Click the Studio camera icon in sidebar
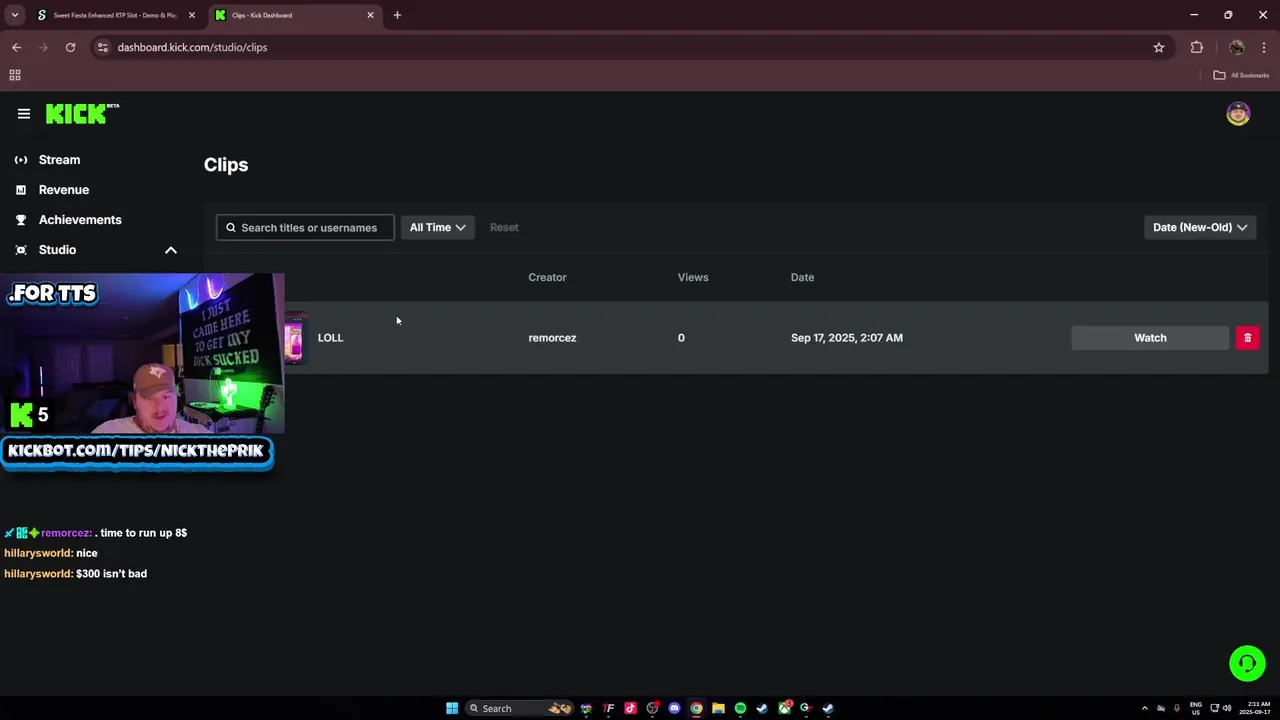Viewport: 1280px width, 720px height. (21, 250)
